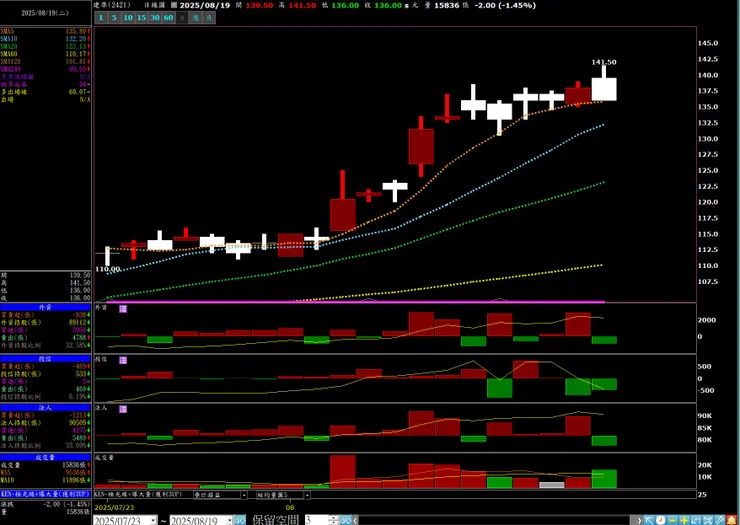The height and width of the screenshot is (525, 740).
Task: Click the blue 法人 panel header
Action: tap(45, 407)
